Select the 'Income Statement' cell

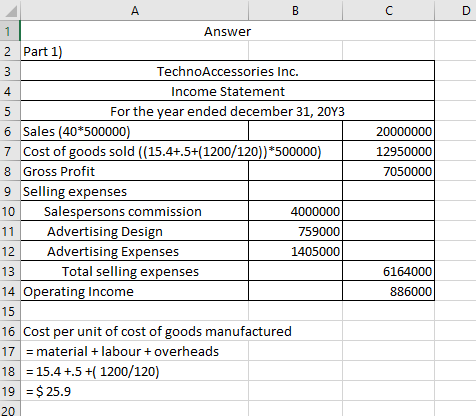click(228, 91)
